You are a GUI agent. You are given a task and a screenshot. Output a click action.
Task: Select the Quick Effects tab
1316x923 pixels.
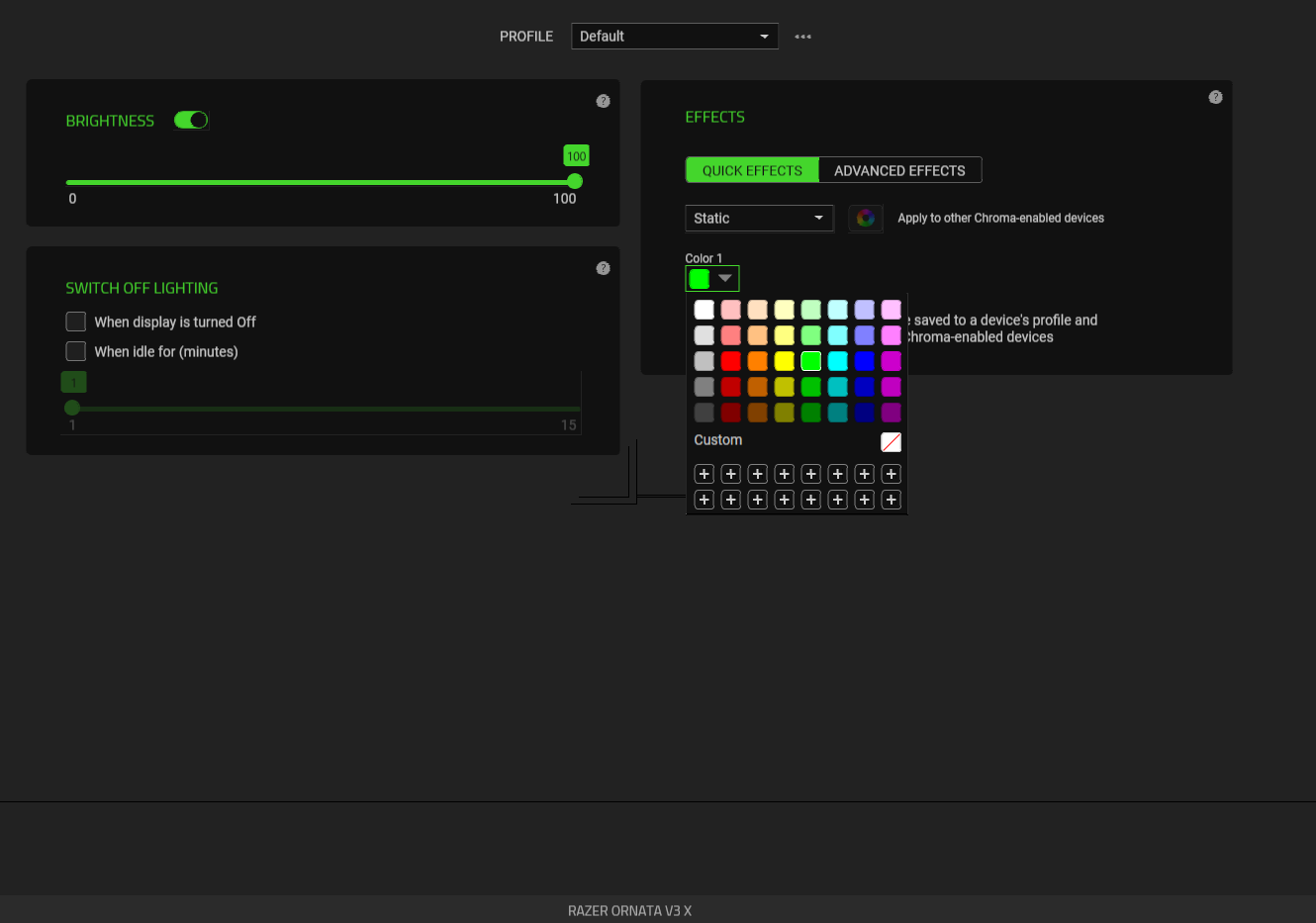(751, 169)
